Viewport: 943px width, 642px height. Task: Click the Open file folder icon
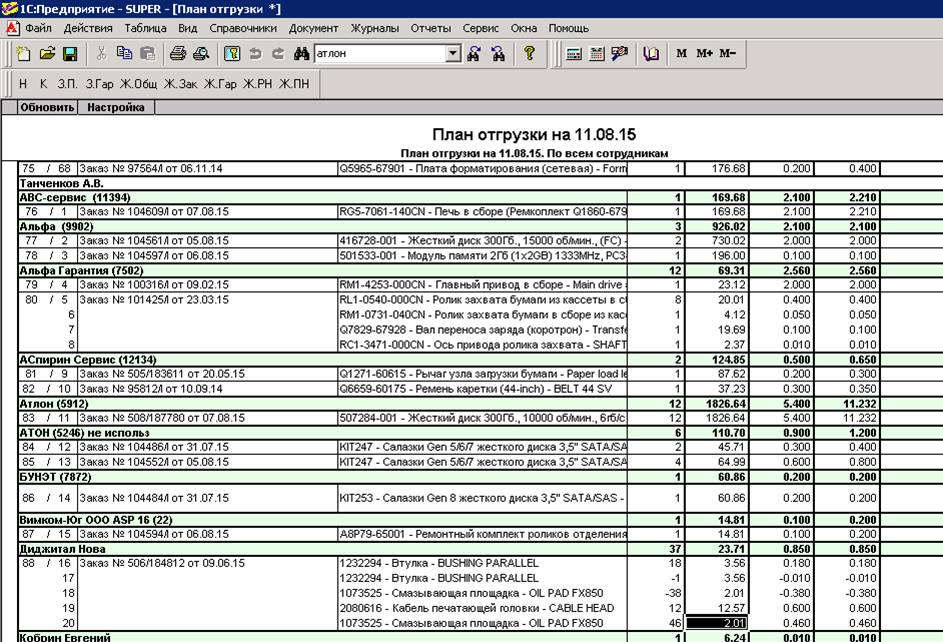point(47,54)
